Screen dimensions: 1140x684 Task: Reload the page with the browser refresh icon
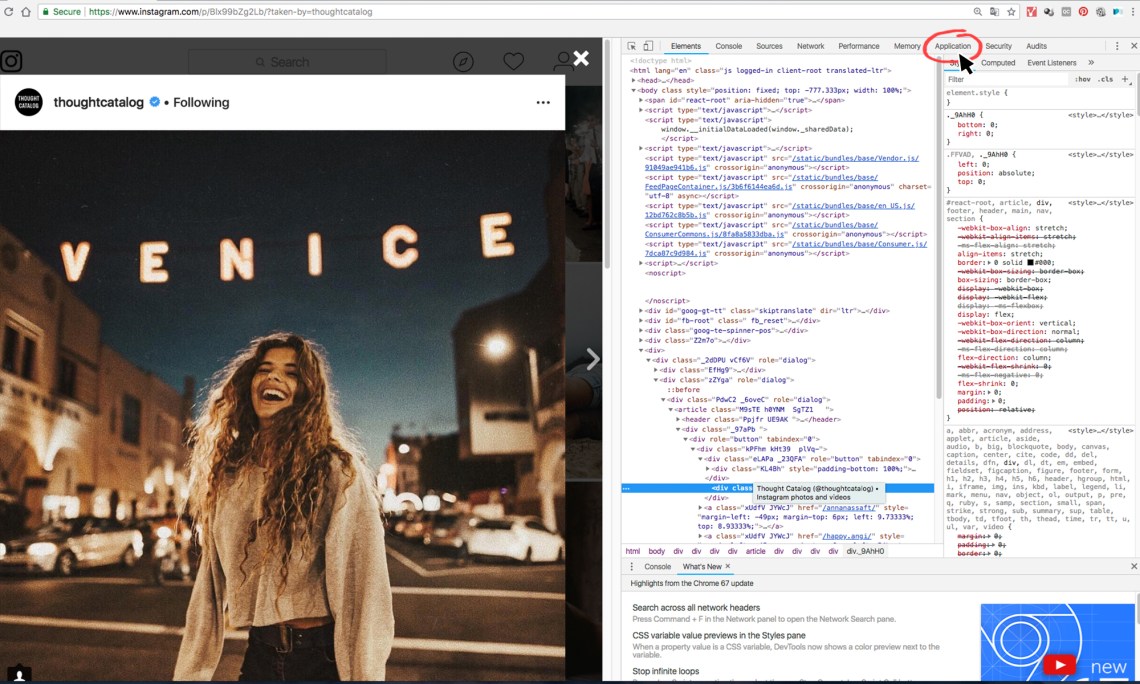[9, 12]
